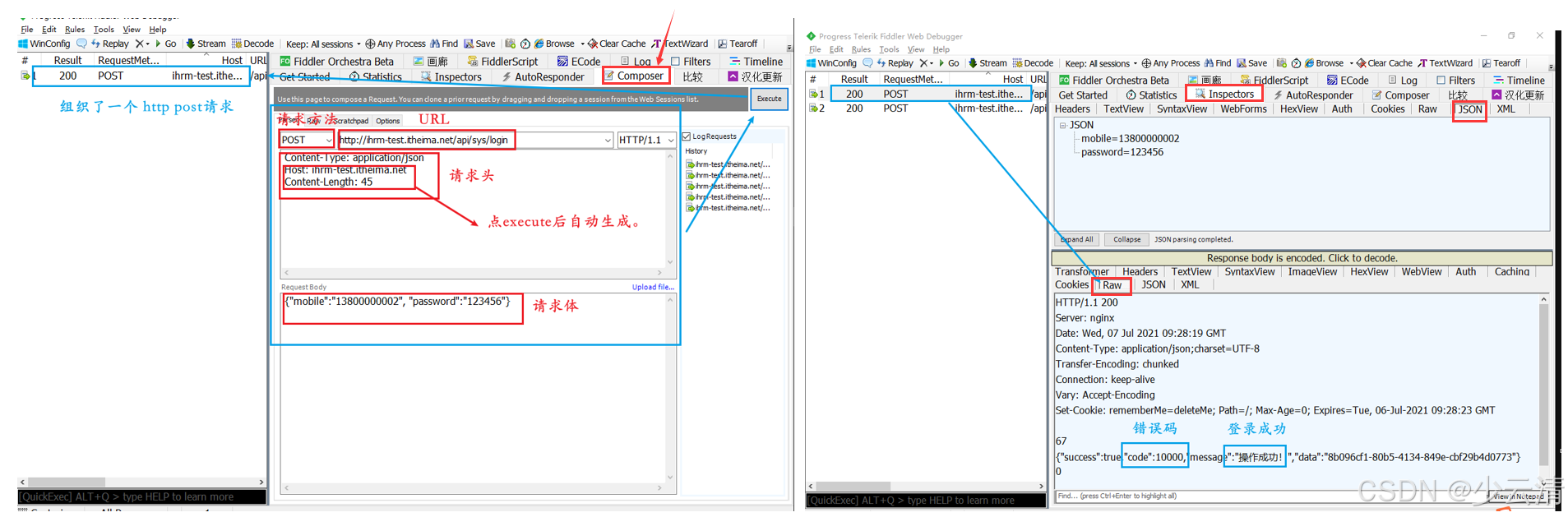Click Save in right Fiddler toolbar
1568x517 pixels.
1252,63
